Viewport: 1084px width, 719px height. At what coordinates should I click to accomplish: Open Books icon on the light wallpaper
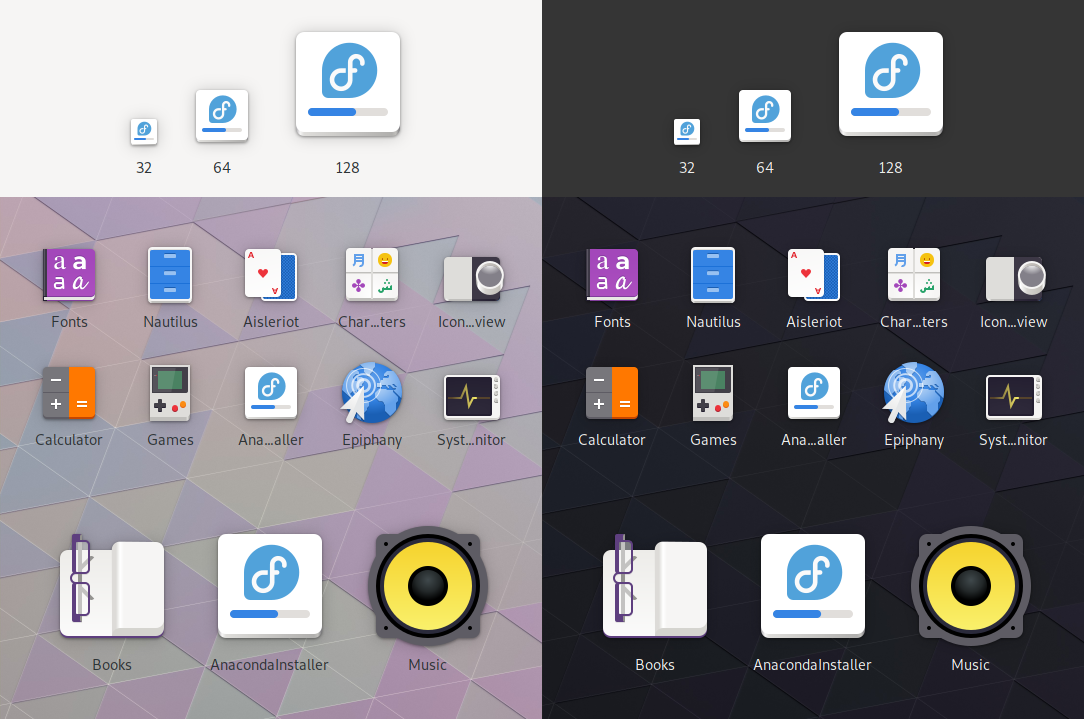pos(111,588)
